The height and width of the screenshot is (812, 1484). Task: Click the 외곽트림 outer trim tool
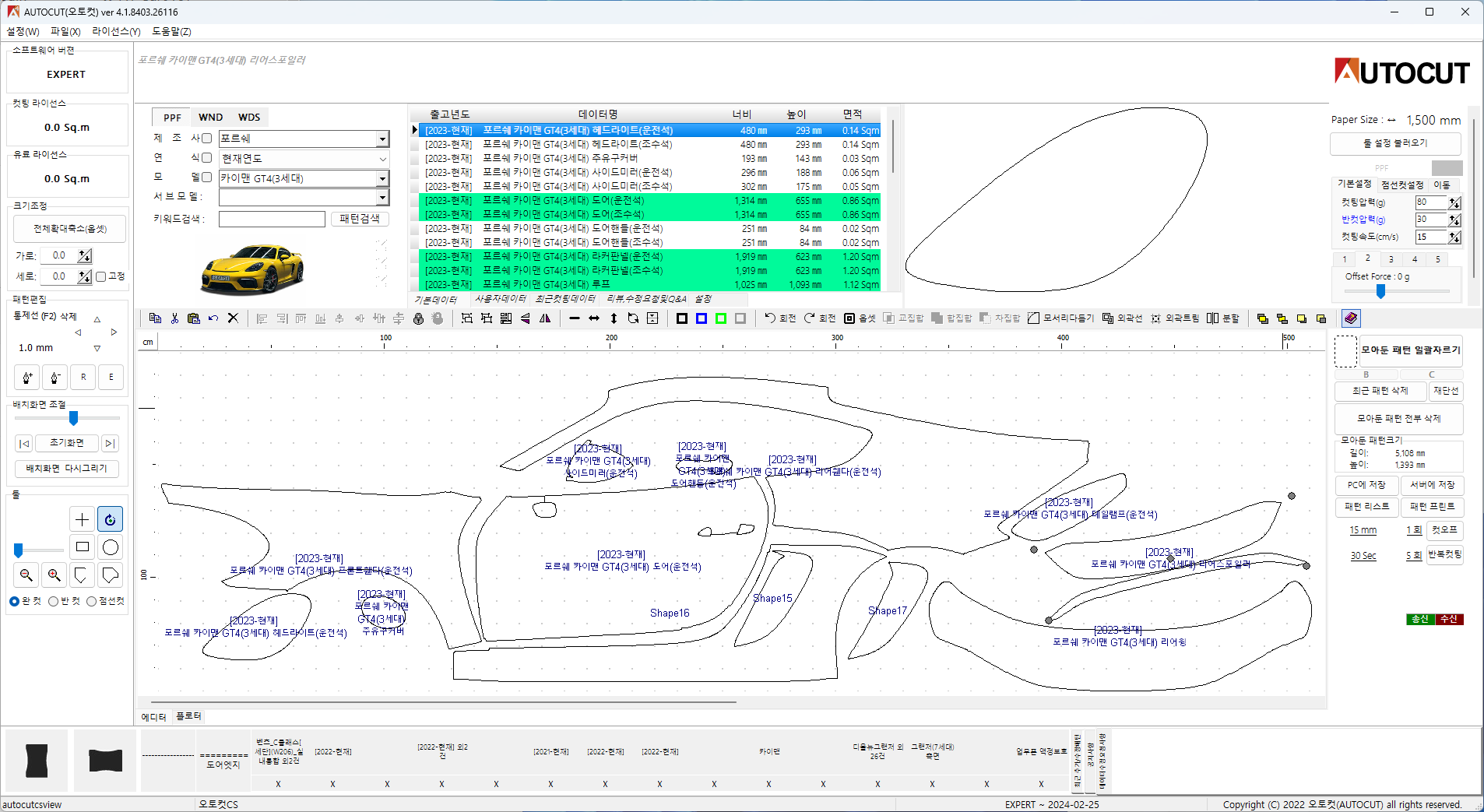pos(1175,318)
